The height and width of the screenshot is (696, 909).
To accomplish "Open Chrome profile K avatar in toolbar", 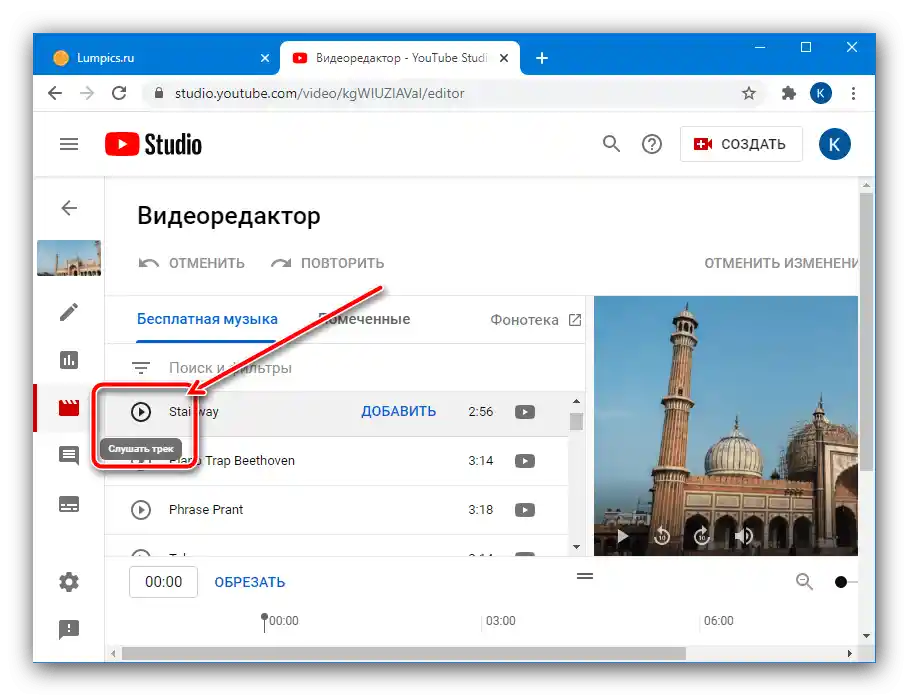I will tap(821, 93).
